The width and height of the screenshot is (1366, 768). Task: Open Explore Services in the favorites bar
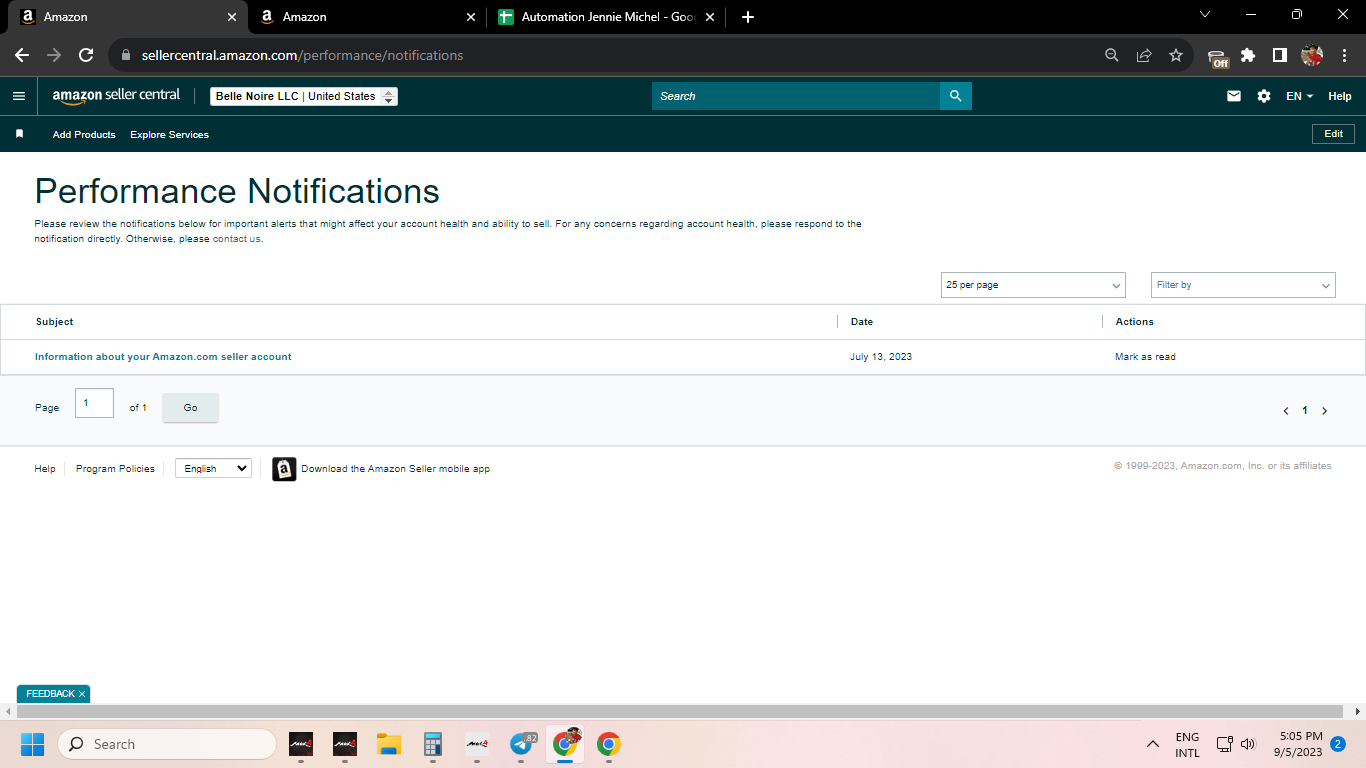[x=169, y=134]
